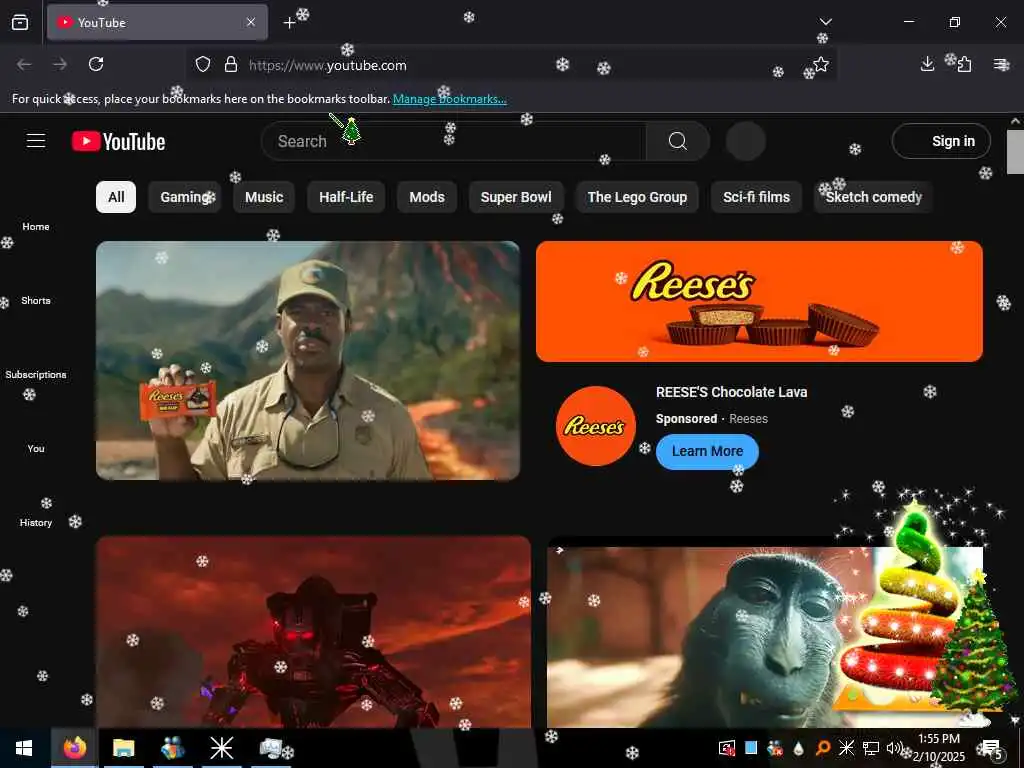Viewport: 1024px width, 768px height.
Task: Open the Firefox Downloads panel
Action: (x=927, y=64)
